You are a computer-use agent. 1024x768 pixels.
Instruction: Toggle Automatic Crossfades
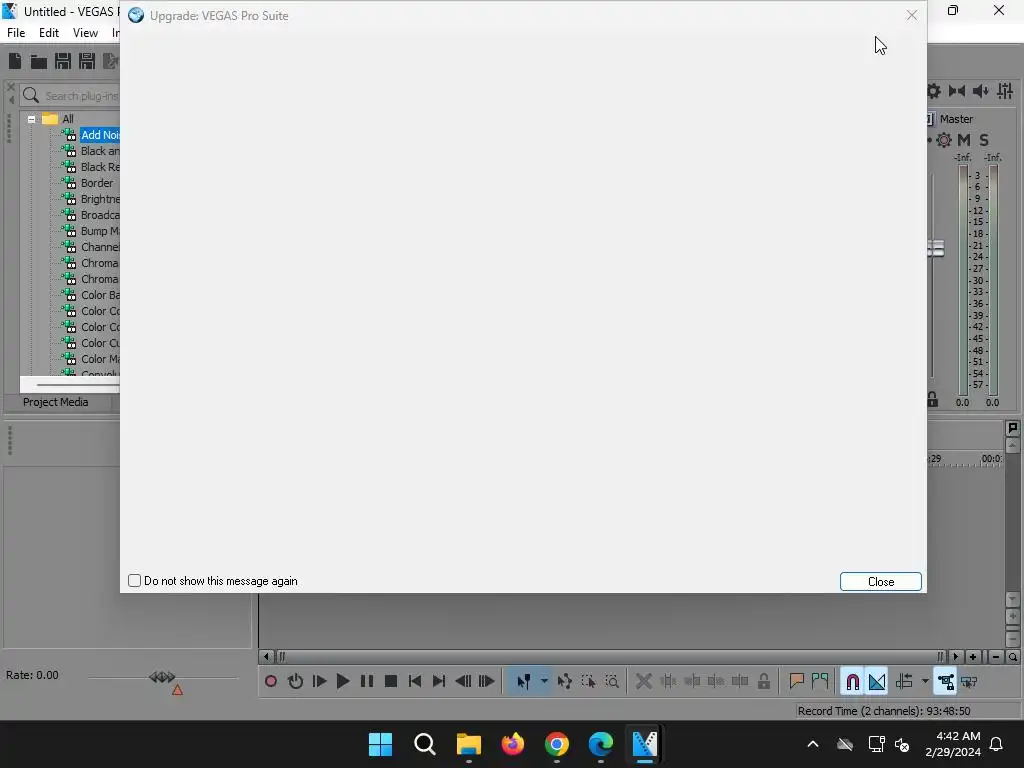876,682
